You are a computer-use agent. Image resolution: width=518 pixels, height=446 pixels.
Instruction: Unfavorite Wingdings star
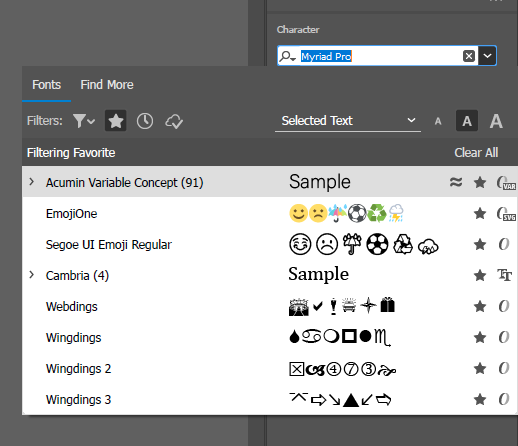click(480, 337)
